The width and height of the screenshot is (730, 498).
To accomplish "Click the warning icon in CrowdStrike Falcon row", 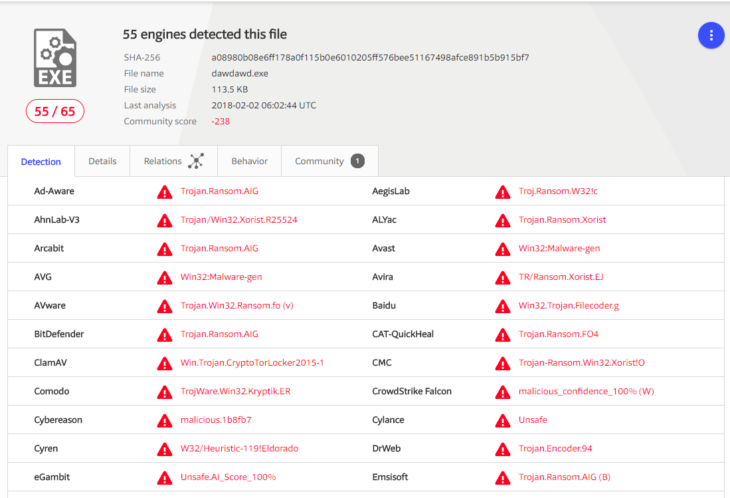I will tap(502, 392).
